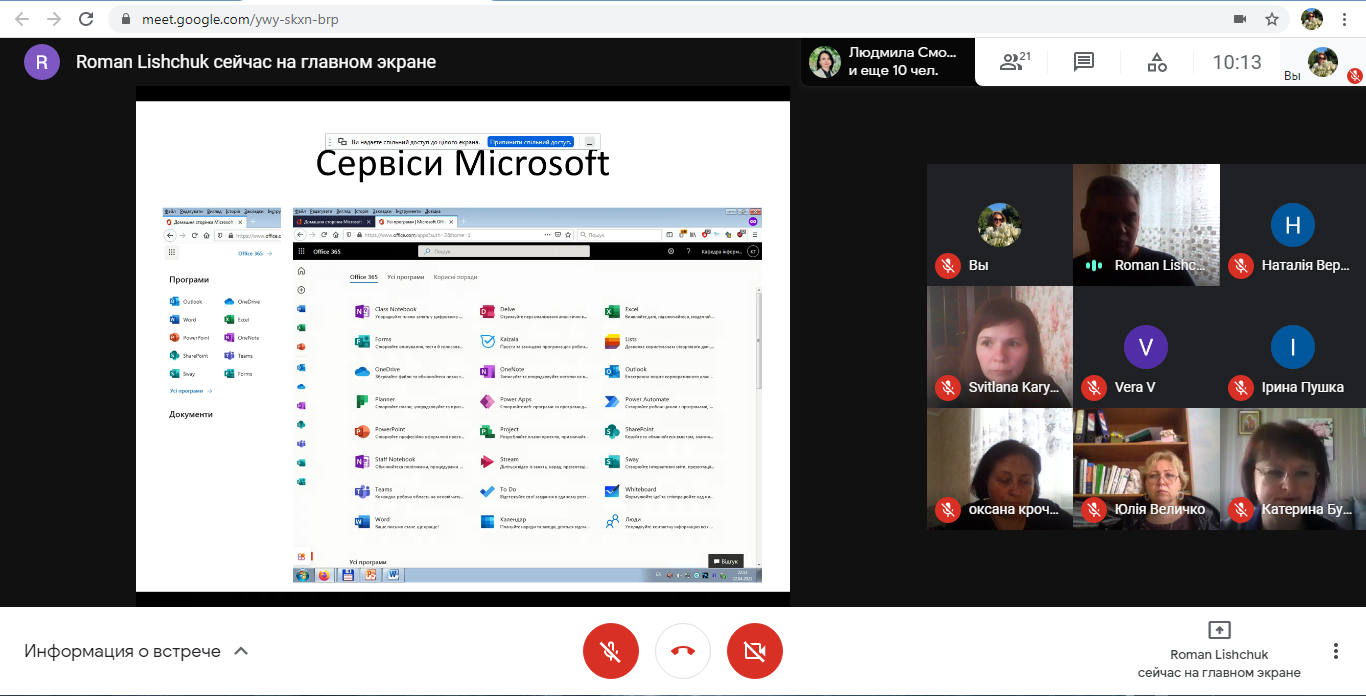This screenshot has height=696, width=1366.
Task: Select Svitlana Kary... video tile
Action: tap(1000, 347)
